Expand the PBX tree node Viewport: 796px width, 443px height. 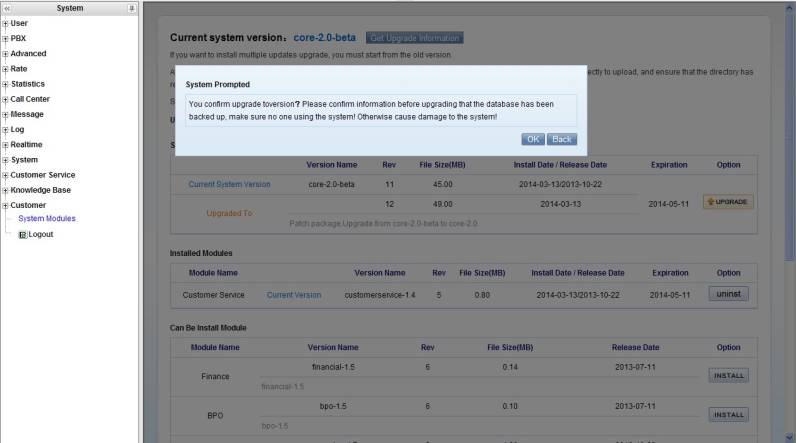pos(6,38)
